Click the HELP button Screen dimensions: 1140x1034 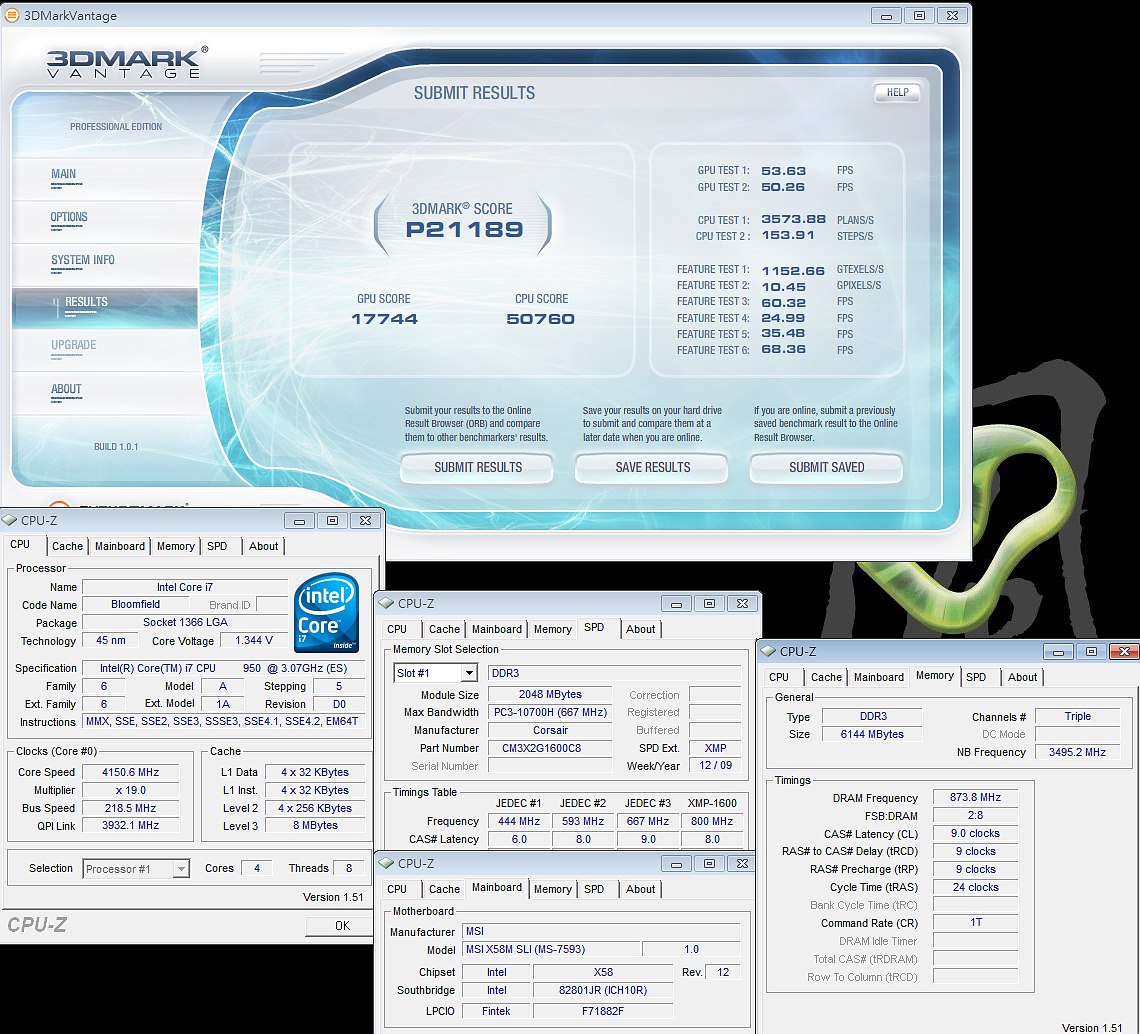pos(897,92)
